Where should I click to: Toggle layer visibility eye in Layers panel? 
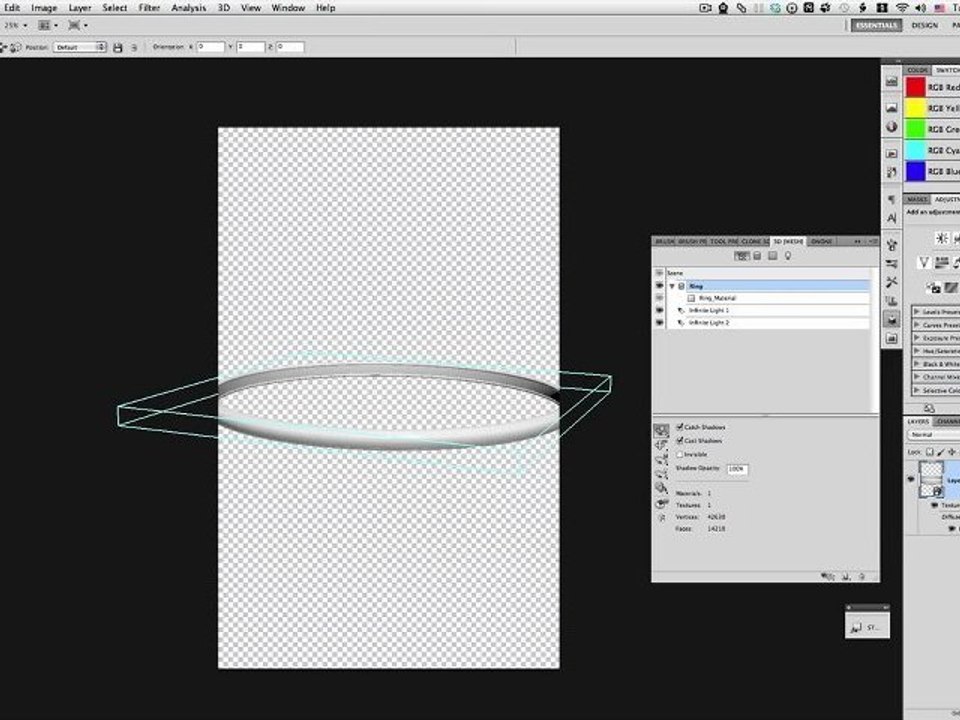coord(910,479)
